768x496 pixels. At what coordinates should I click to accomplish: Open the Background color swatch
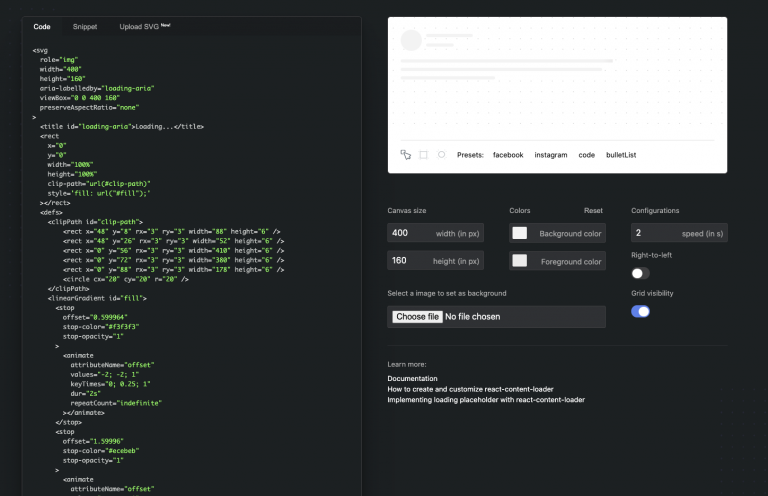520,233
